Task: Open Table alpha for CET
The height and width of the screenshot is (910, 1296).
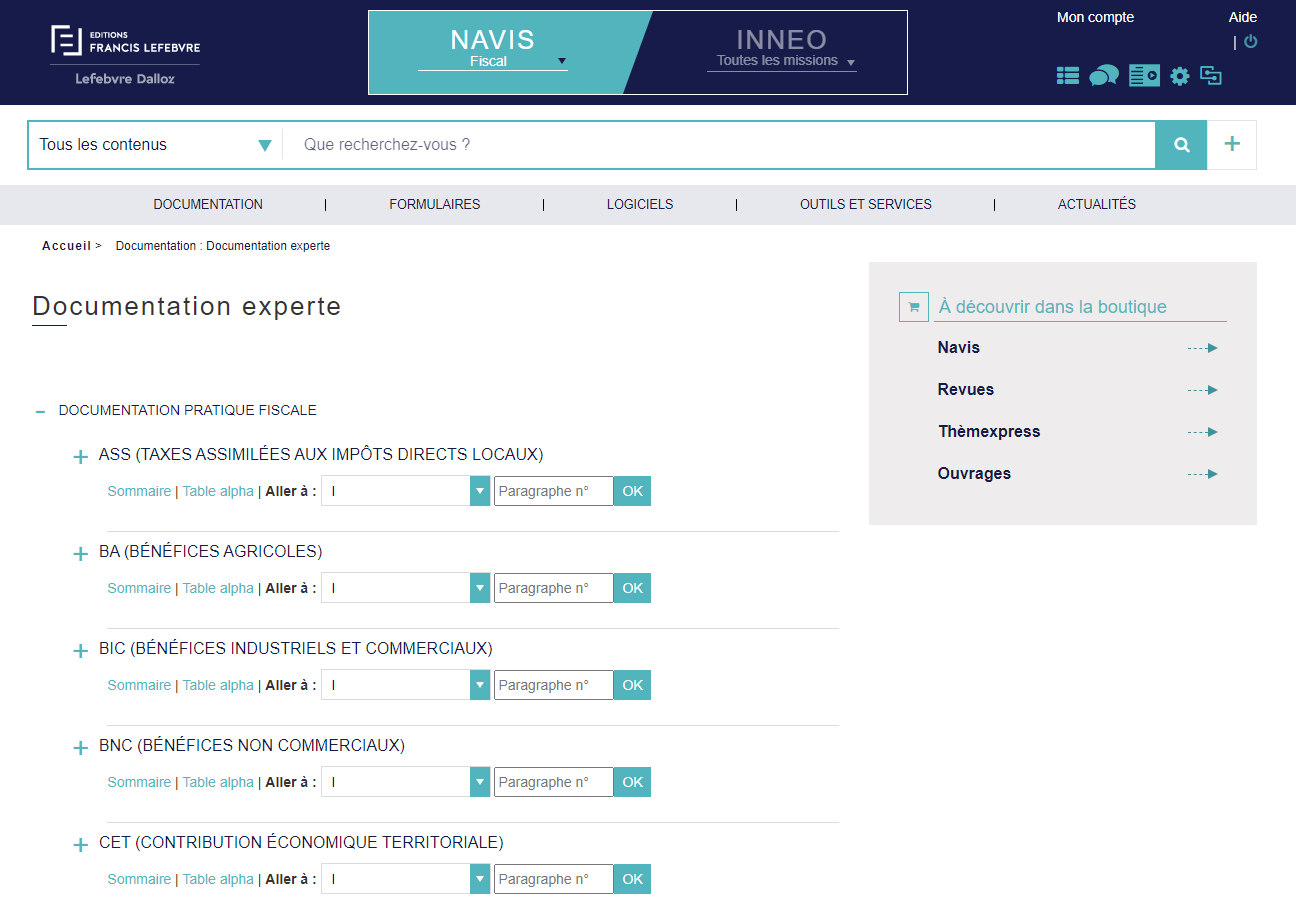Action: 218,879
